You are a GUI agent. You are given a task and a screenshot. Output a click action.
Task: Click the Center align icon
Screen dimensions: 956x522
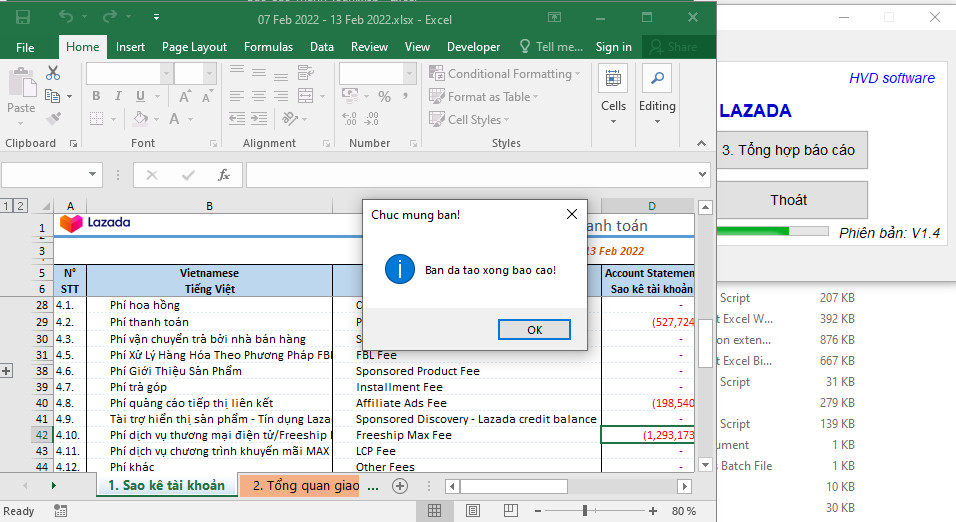pyautogui.click(x=259, y=96)
